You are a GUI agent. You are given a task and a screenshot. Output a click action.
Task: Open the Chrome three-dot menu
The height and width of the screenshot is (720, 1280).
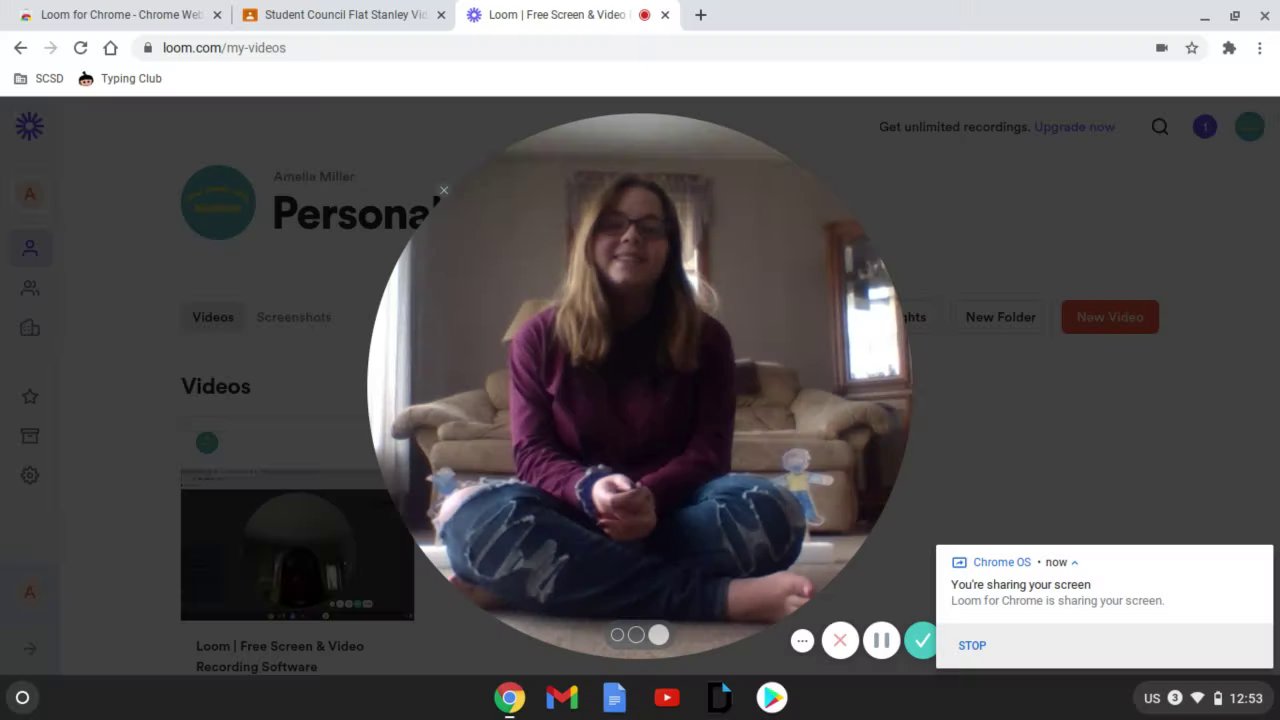click(x=1260, y=48)
